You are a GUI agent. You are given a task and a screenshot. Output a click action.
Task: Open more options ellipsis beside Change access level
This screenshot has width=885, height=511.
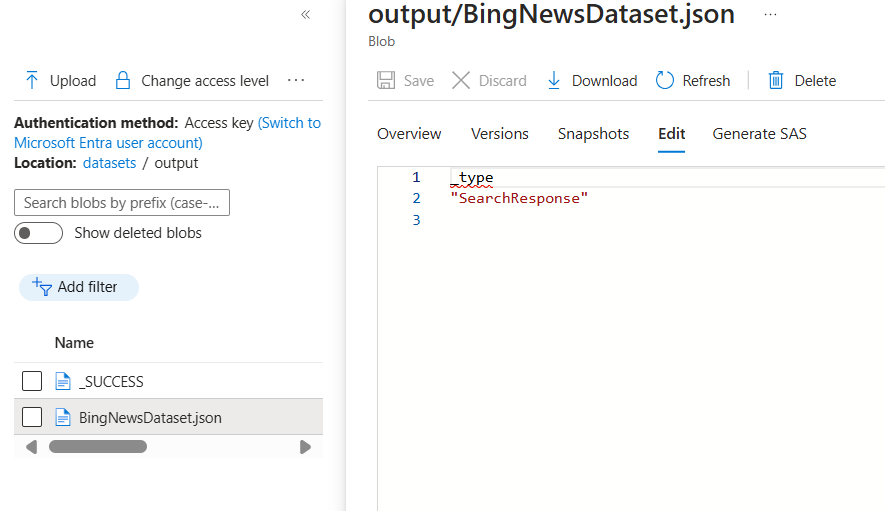click(296, 81)
